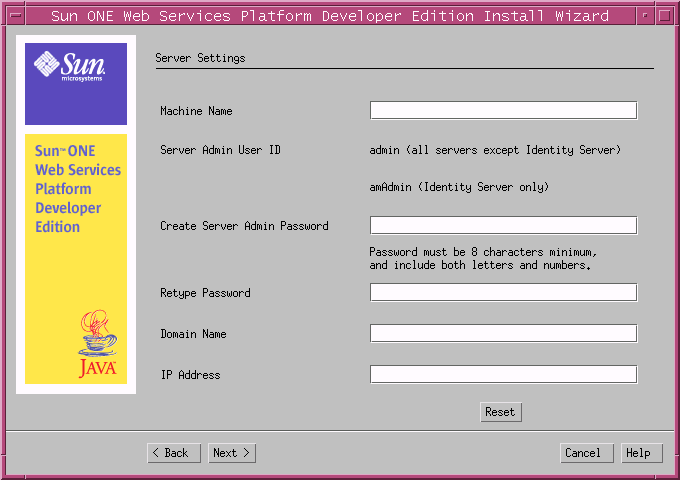
Task: Select the Domain Name text field
Action: (x=503, y=333)
